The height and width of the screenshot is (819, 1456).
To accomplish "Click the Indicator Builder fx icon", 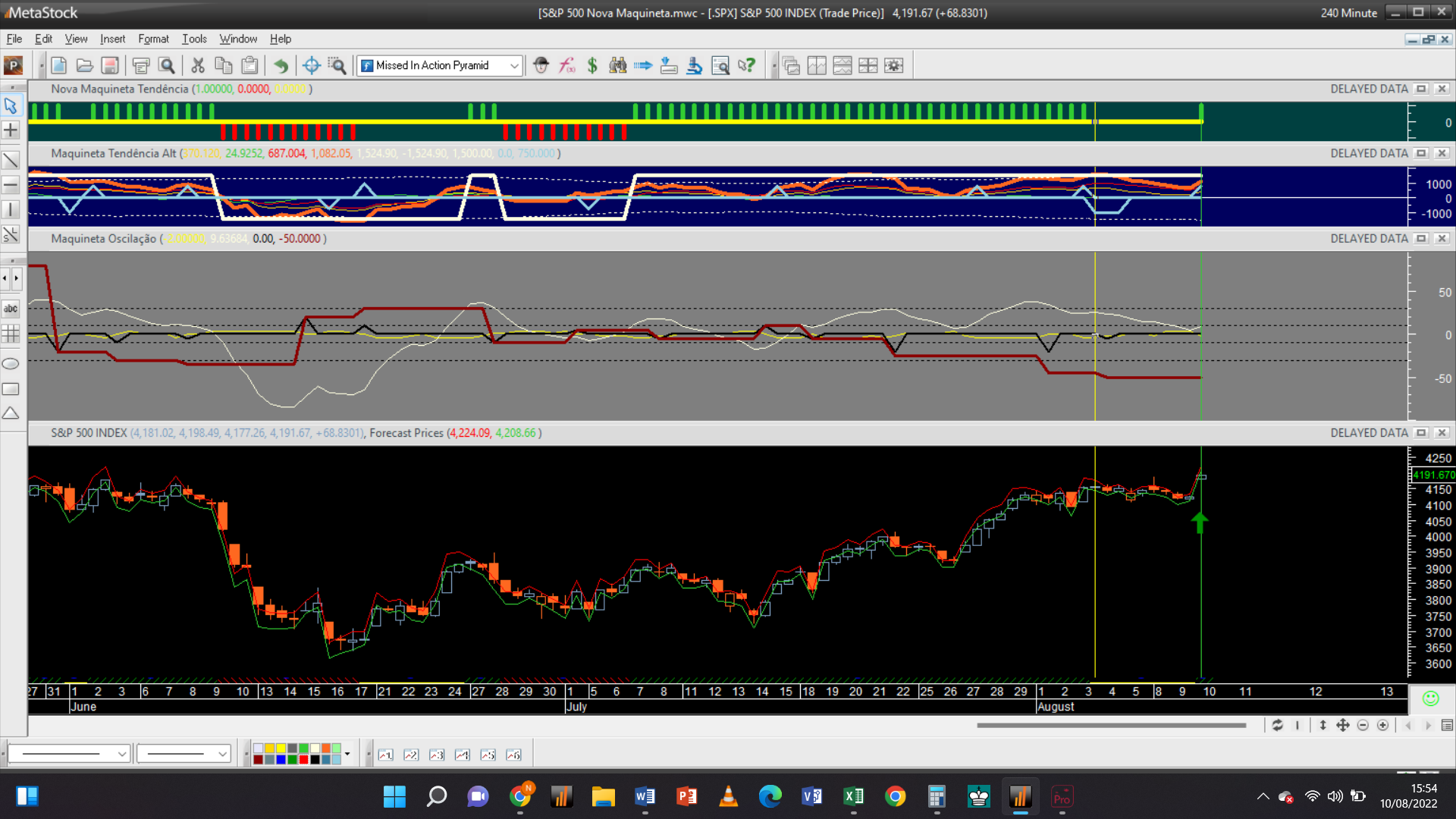I will [566, 66].
